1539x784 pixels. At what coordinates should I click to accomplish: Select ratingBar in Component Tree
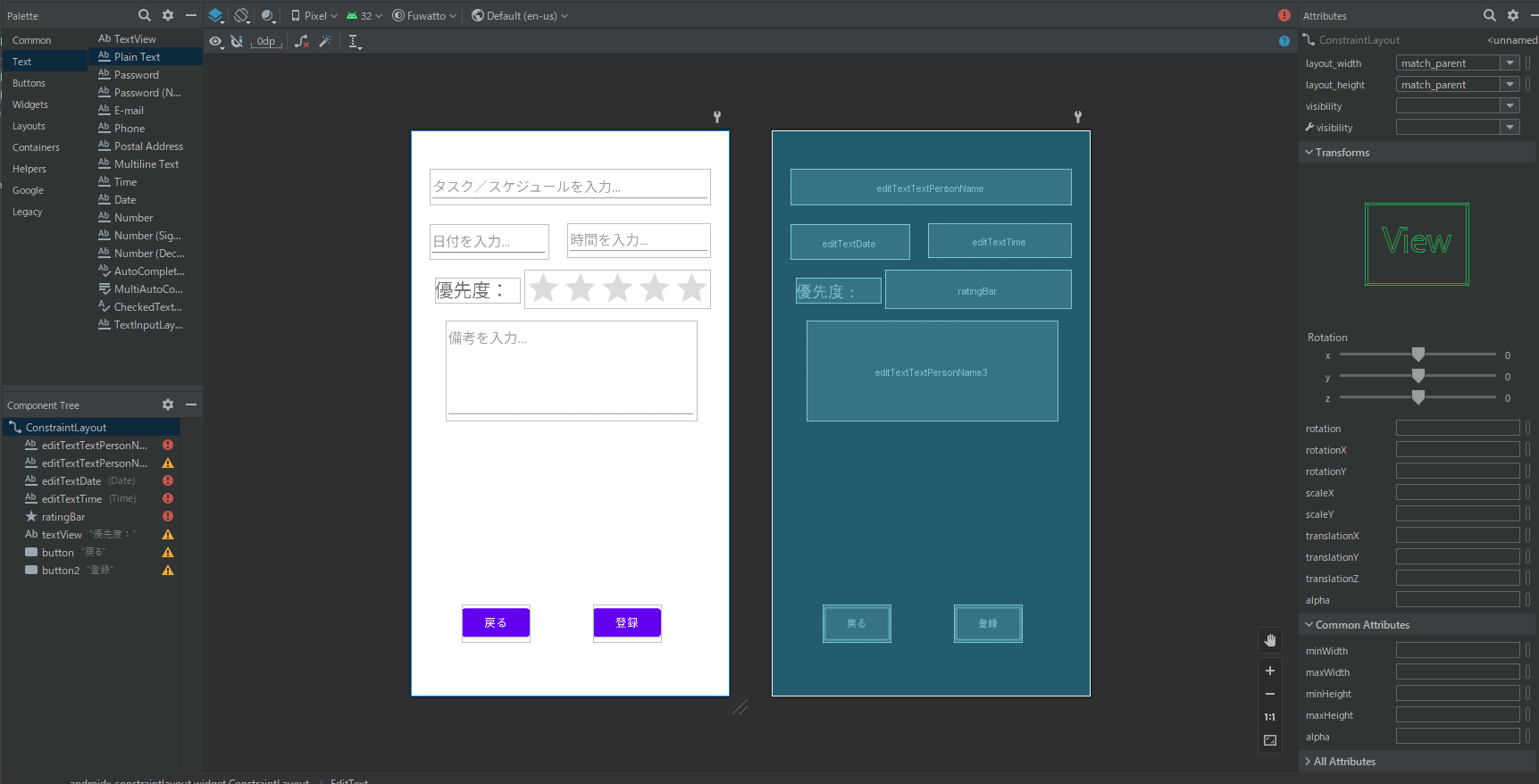click(90, 517)
